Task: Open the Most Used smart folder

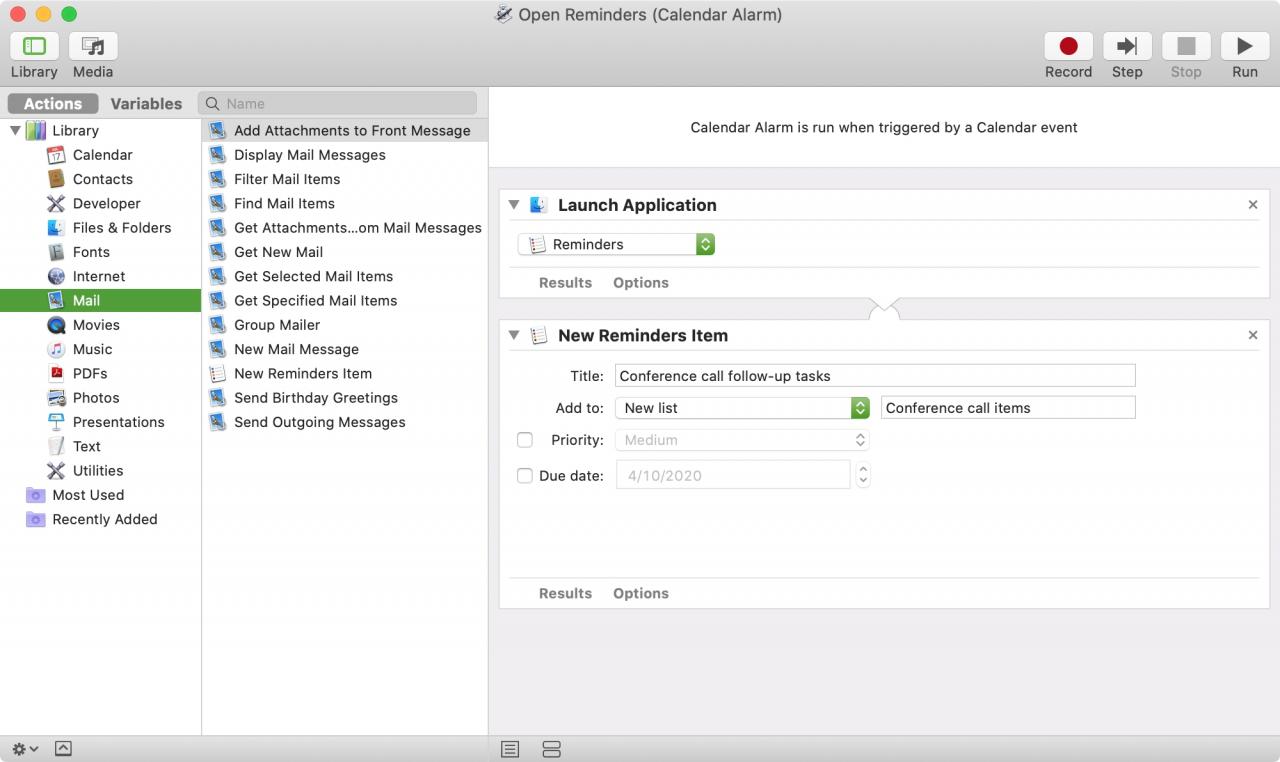Action: (100, 495)
